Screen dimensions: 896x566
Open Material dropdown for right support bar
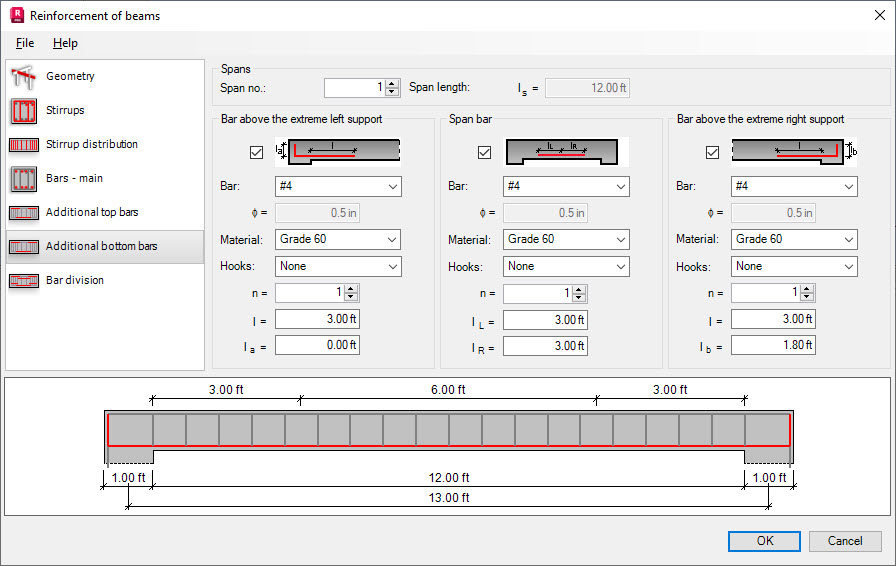coord(794,240)
